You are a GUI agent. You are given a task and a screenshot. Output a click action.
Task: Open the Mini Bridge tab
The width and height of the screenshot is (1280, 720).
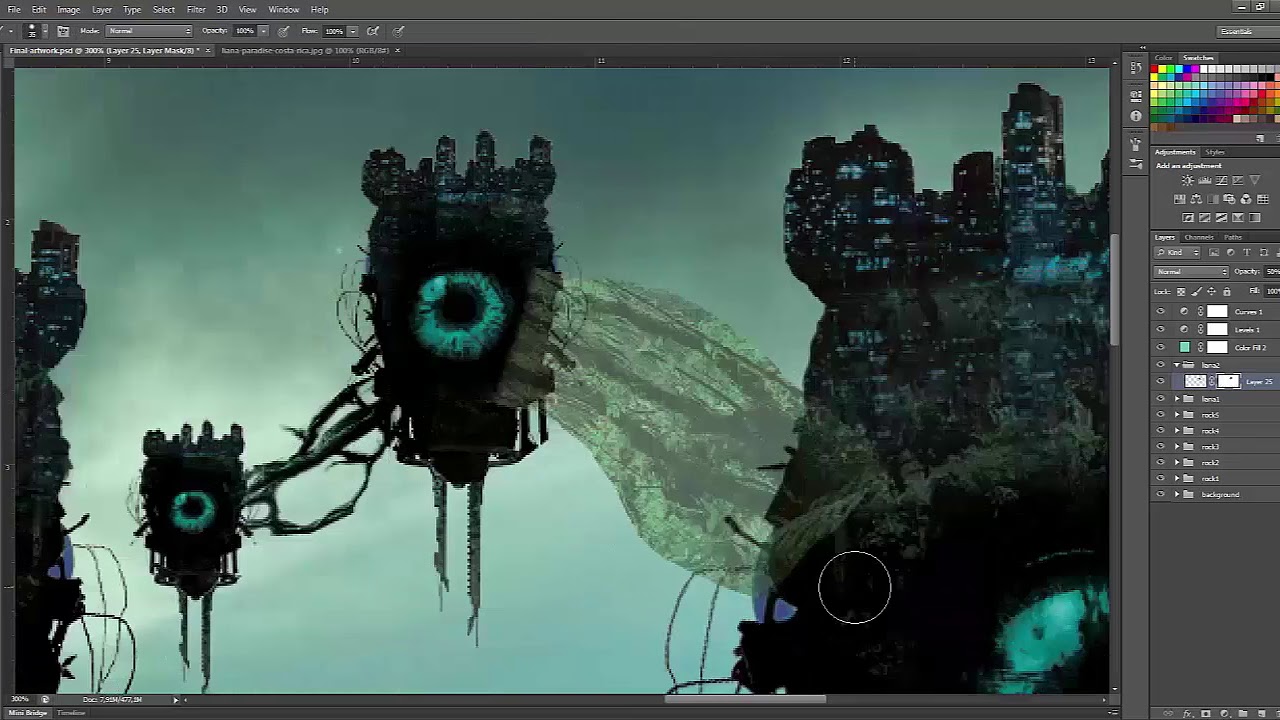pos(28,713)
